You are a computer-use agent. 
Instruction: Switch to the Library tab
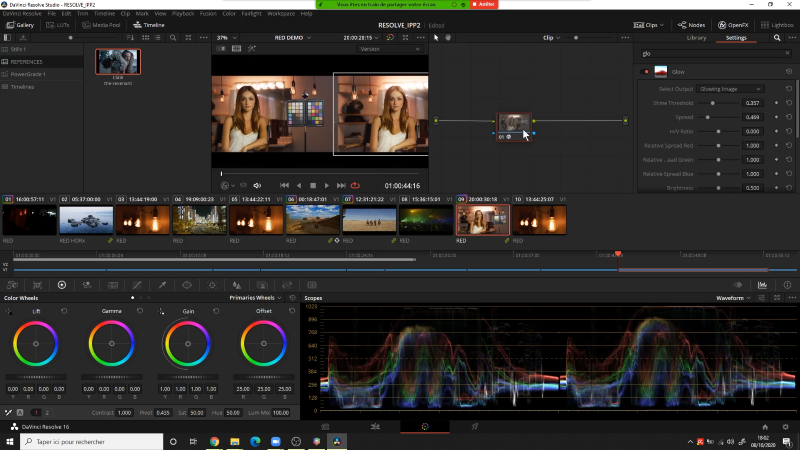(696, 38)
